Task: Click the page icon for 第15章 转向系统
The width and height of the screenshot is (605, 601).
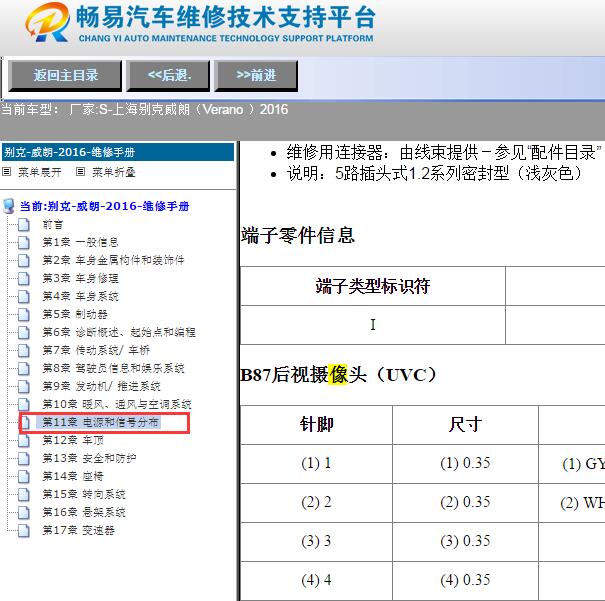Action: pyautogui.click(x=24, y=495)
